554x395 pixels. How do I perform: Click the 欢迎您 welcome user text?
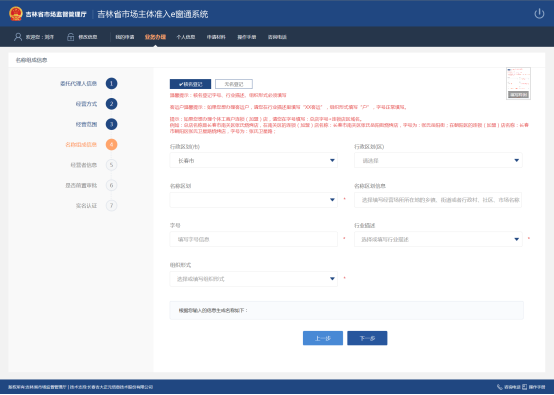coord(40,37)
